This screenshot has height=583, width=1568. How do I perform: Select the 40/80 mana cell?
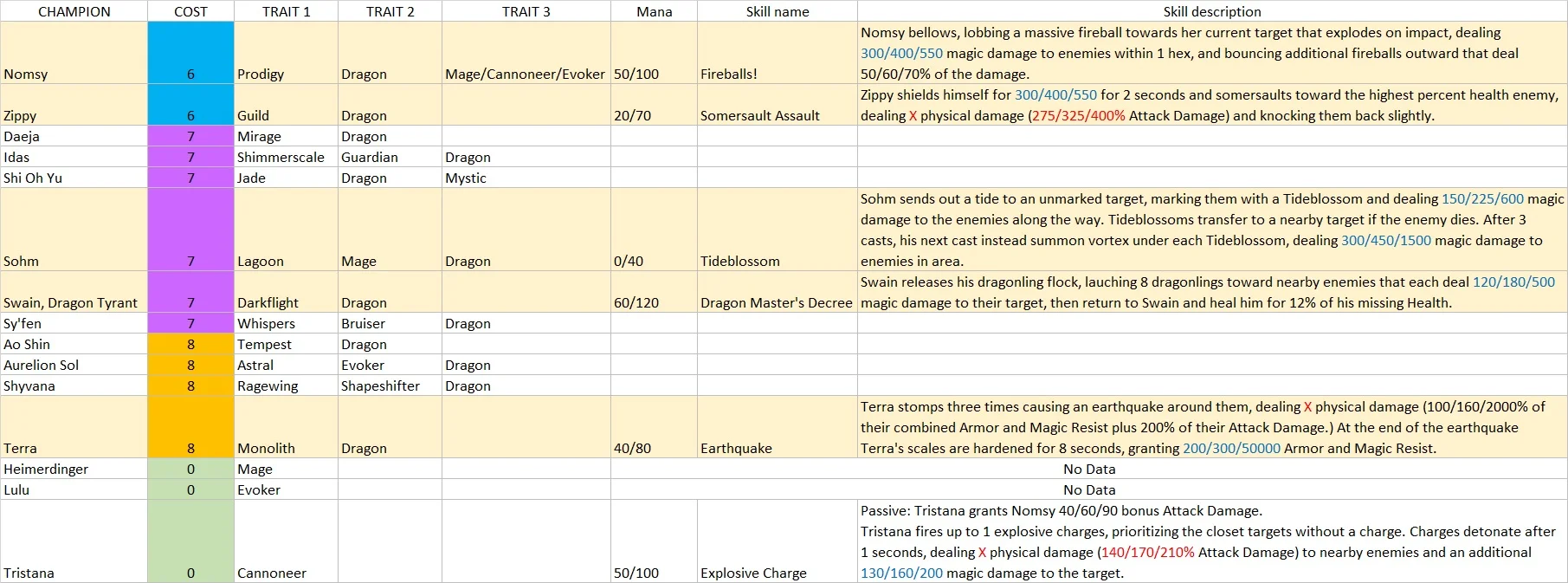point(654,427)
